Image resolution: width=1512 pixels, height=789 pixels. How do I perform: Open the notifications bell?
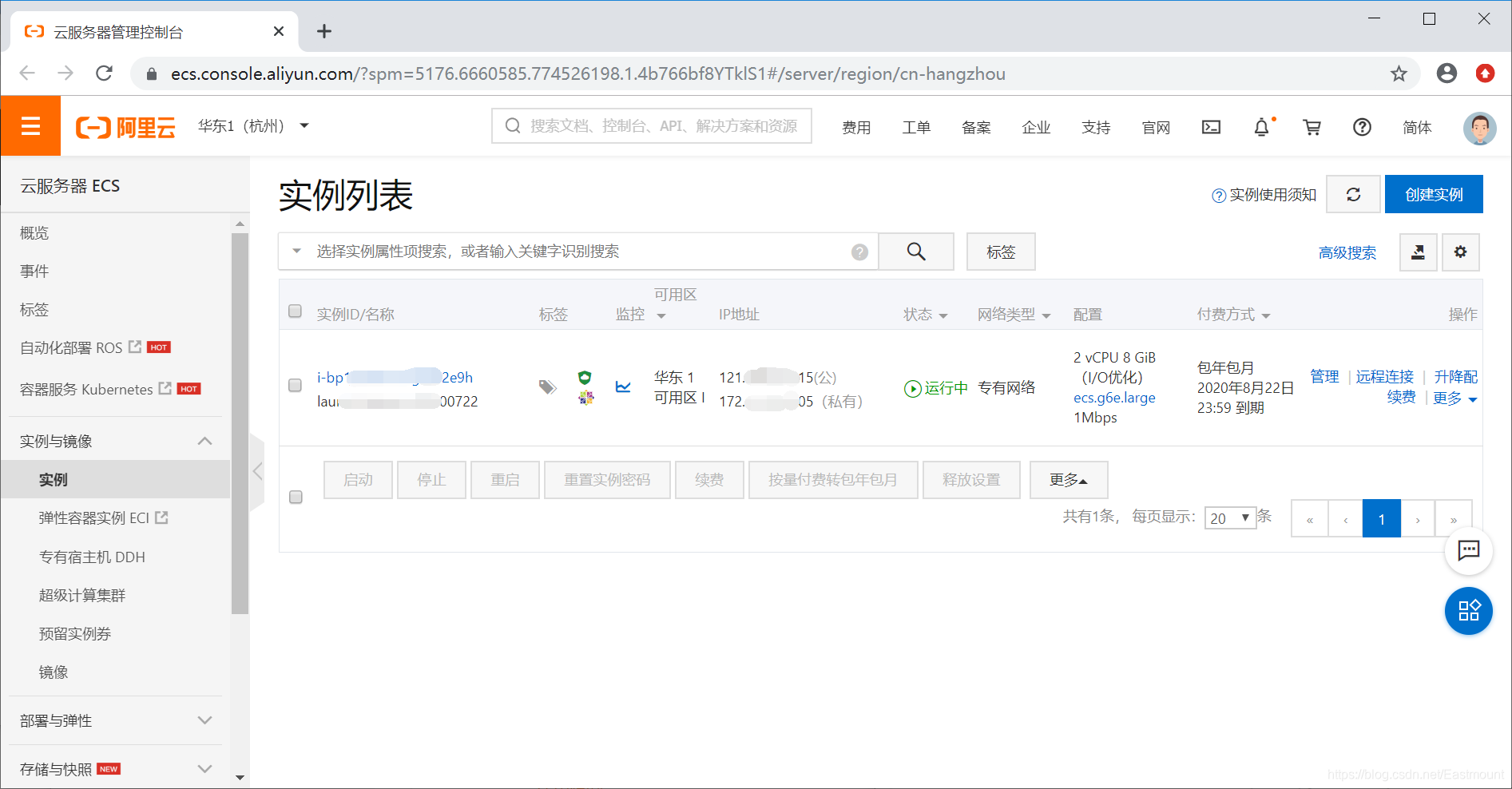coord(1260,127)
